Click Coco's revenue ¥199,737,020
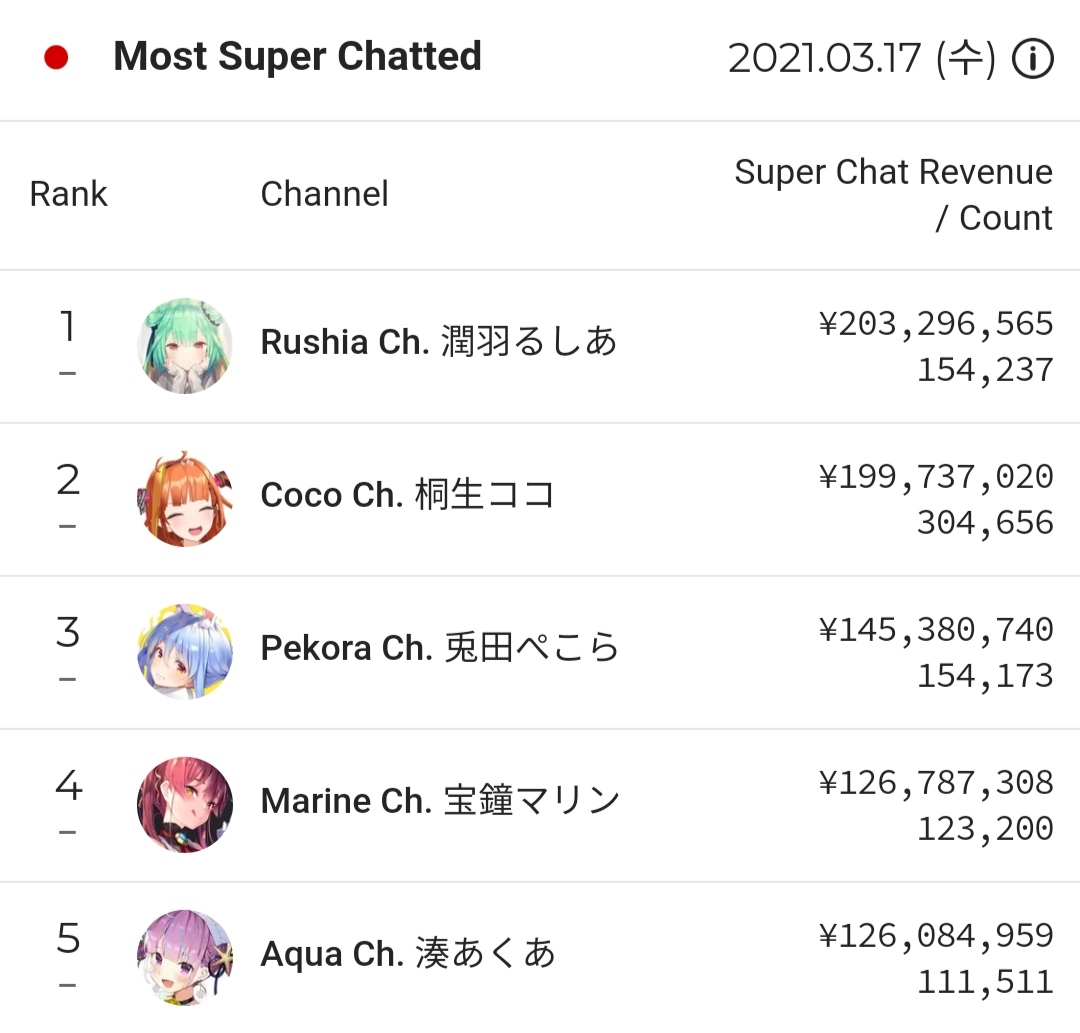 936,477
